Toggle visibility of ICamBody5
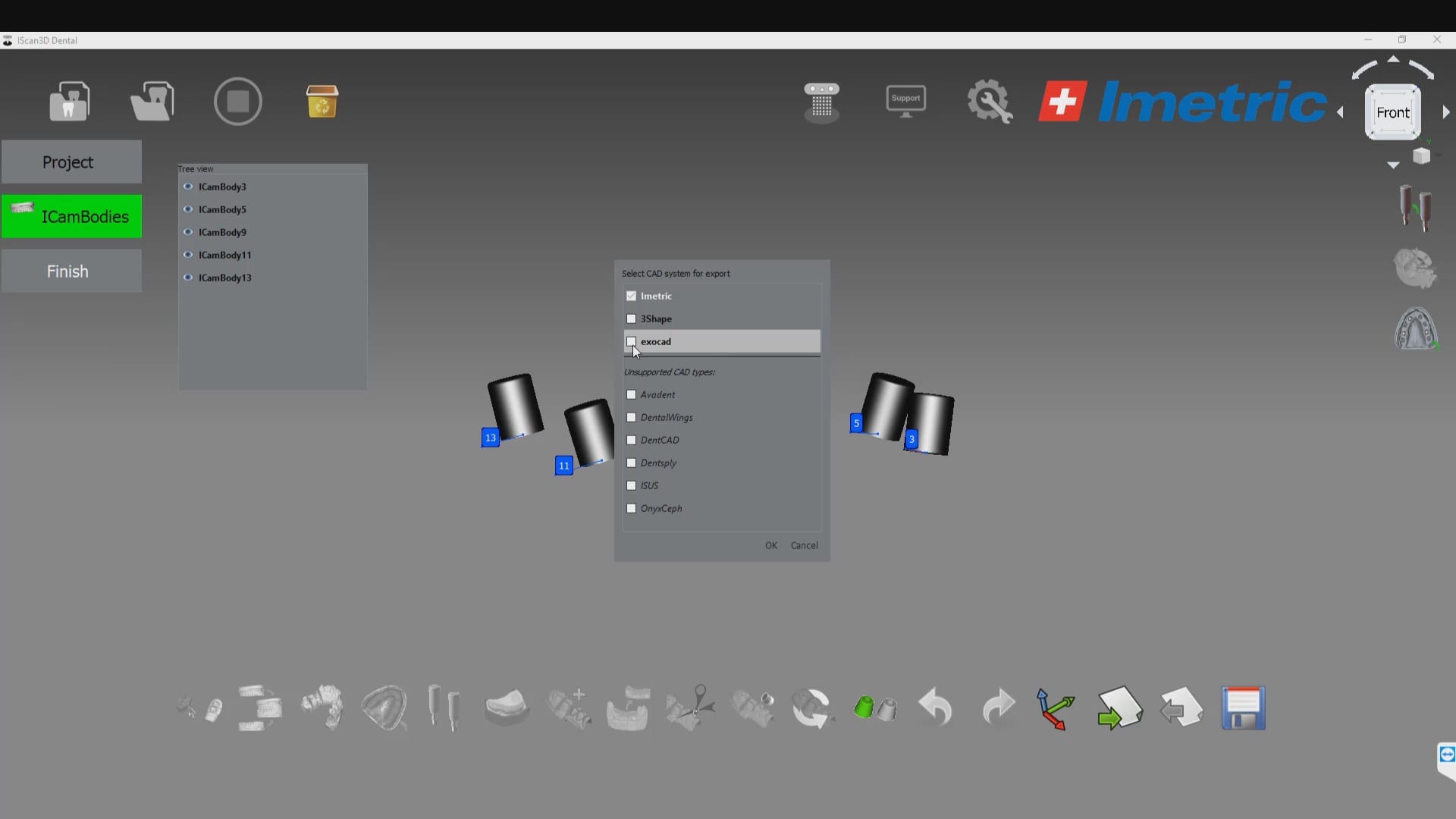The image size is (1456, 819). tap(187, 209)
